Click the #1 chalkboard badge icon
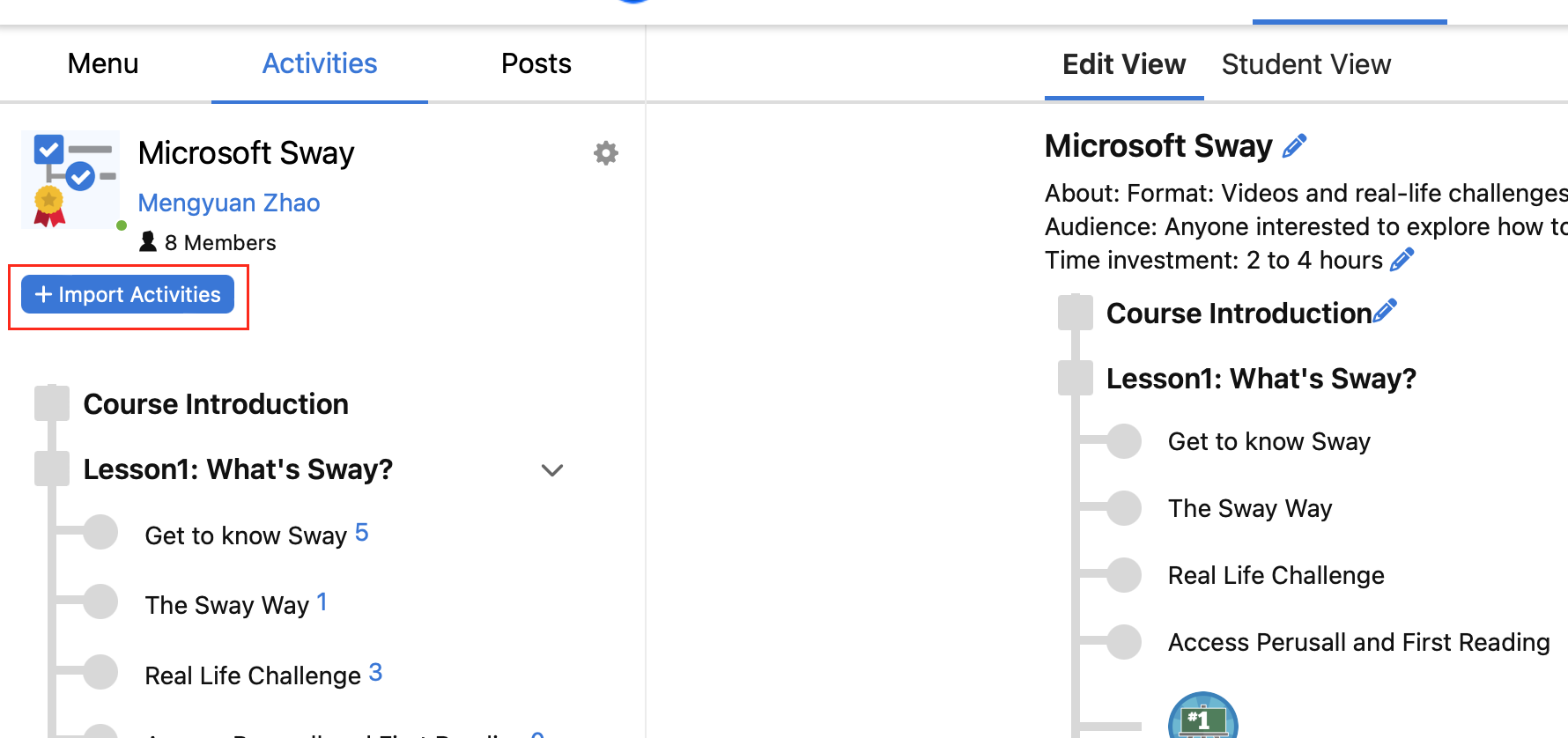 [x=1203, y=718]
